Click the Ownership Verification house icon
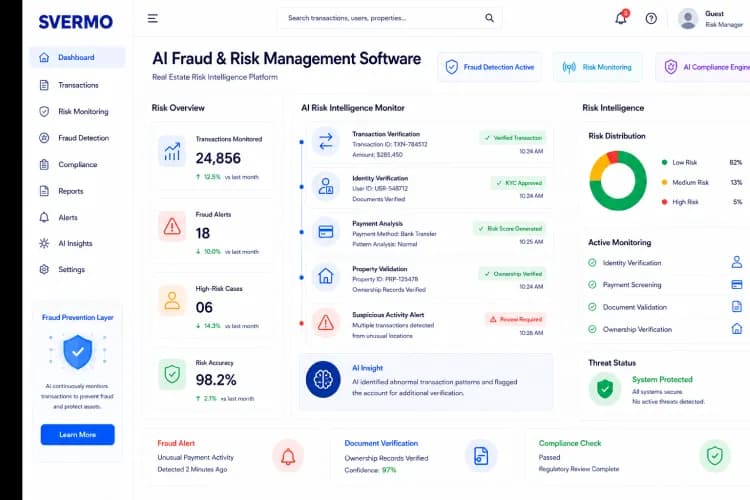 click(x=737, y=329)
